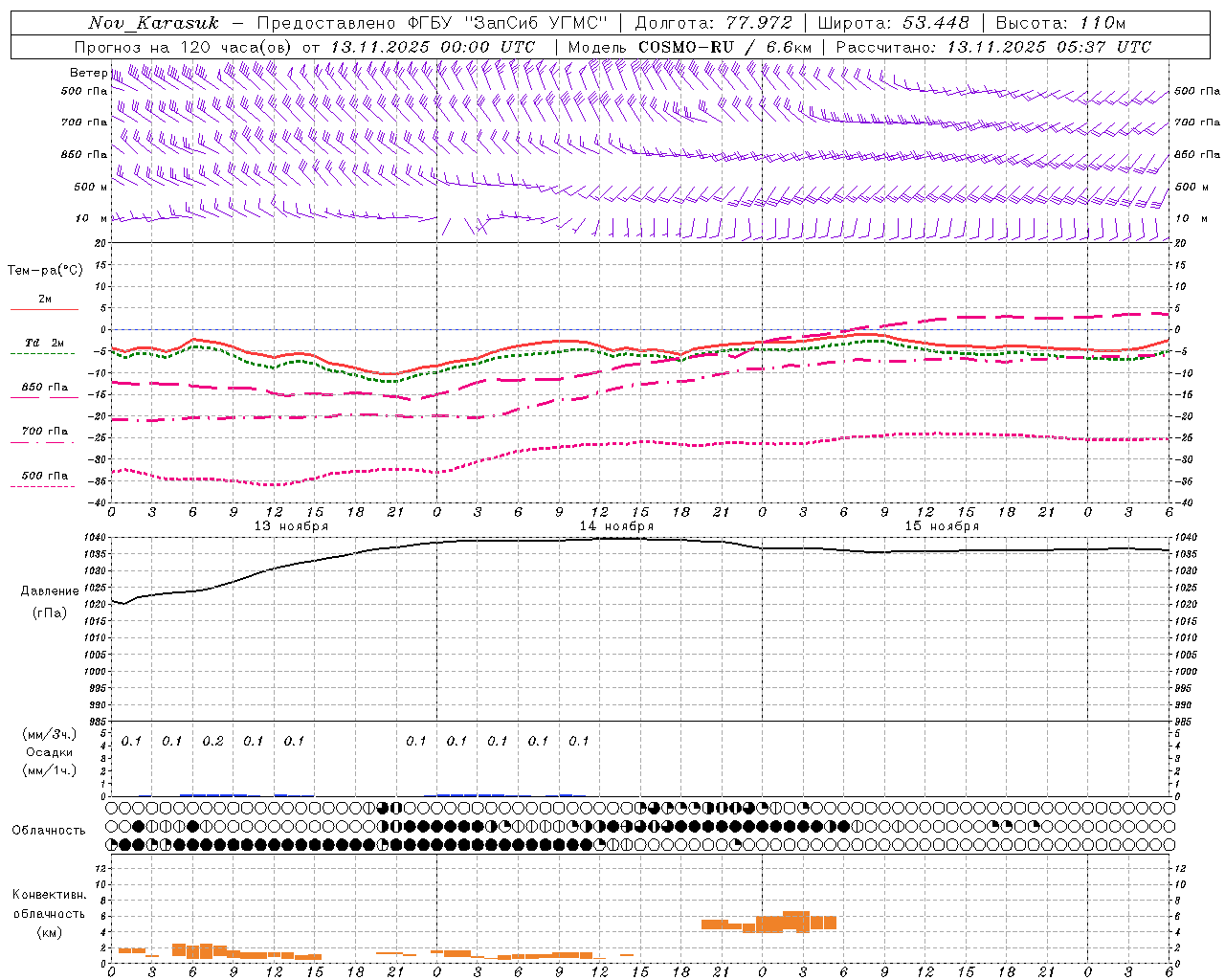Click the Высота: 110м value

click(1060, 23)
